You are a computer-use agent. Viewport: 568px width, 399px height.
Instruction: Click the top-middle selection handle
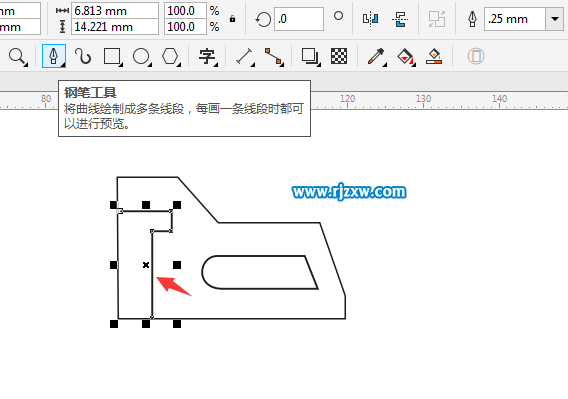(x=146, y=205)
